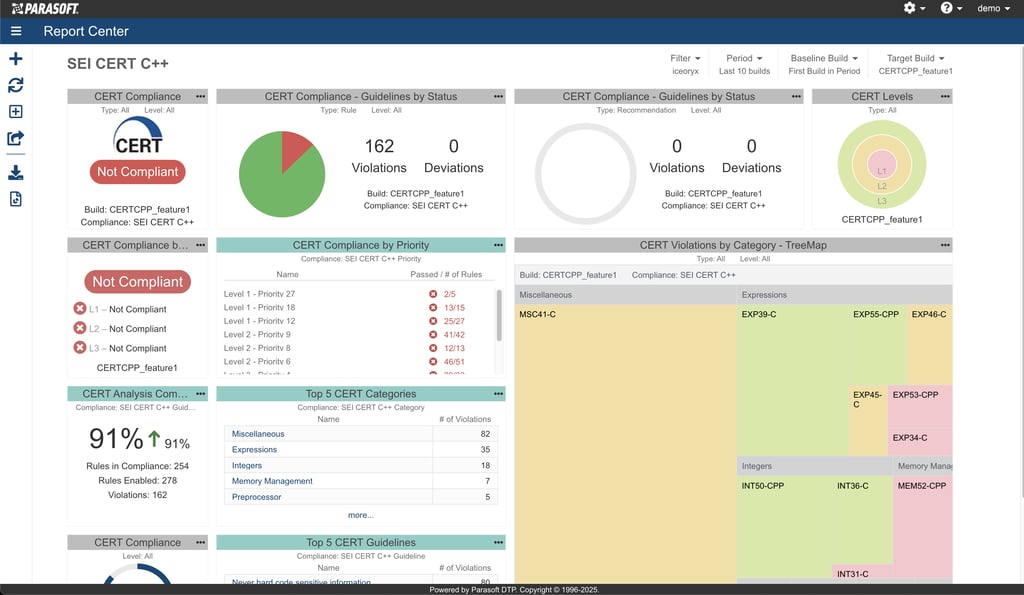
Task: Click the 2/5 result for Level 1 Priority 27
Action: coord(449,294)
